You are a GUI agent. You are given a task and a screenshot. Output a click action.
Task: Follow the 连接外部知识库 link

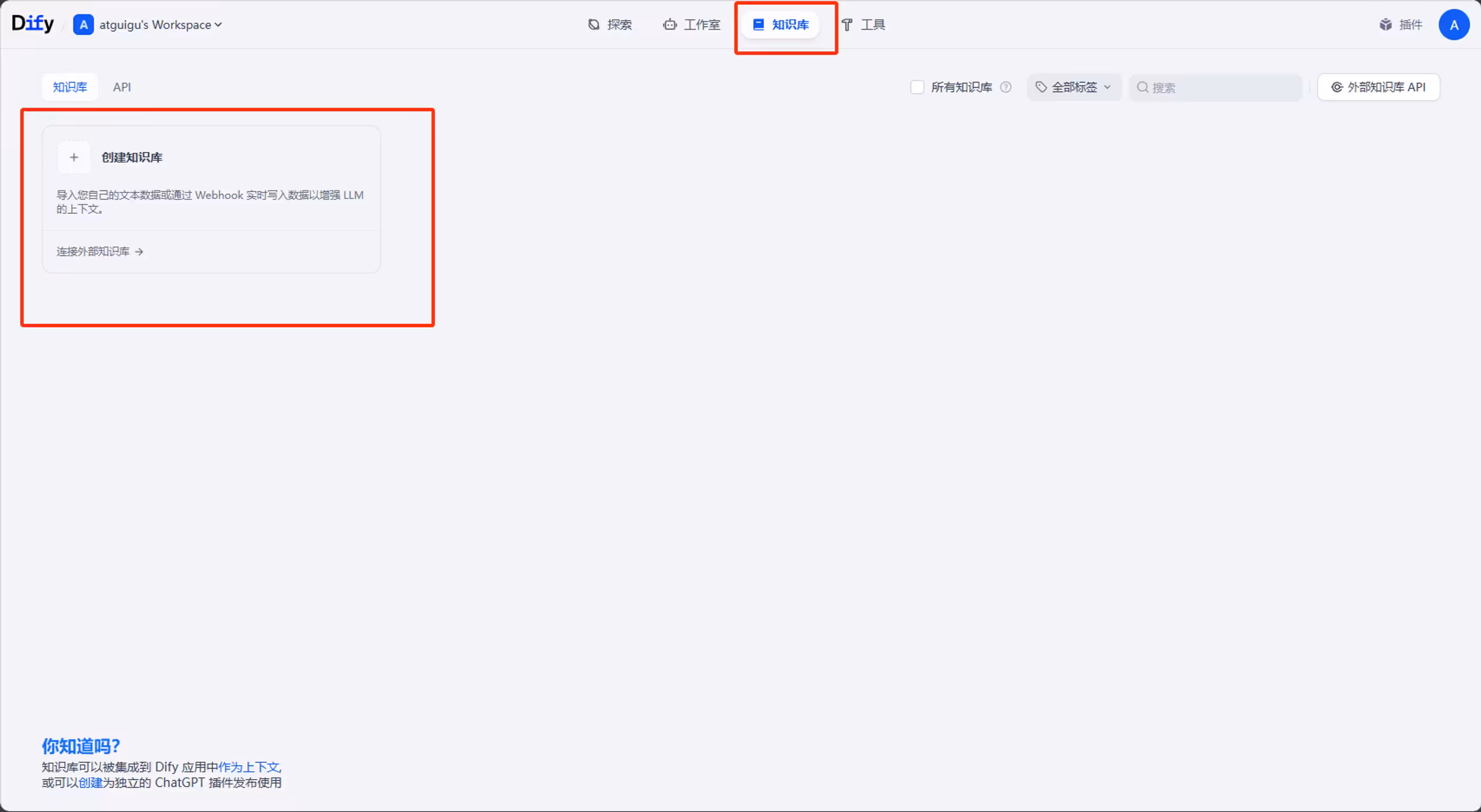pos(100,251)
